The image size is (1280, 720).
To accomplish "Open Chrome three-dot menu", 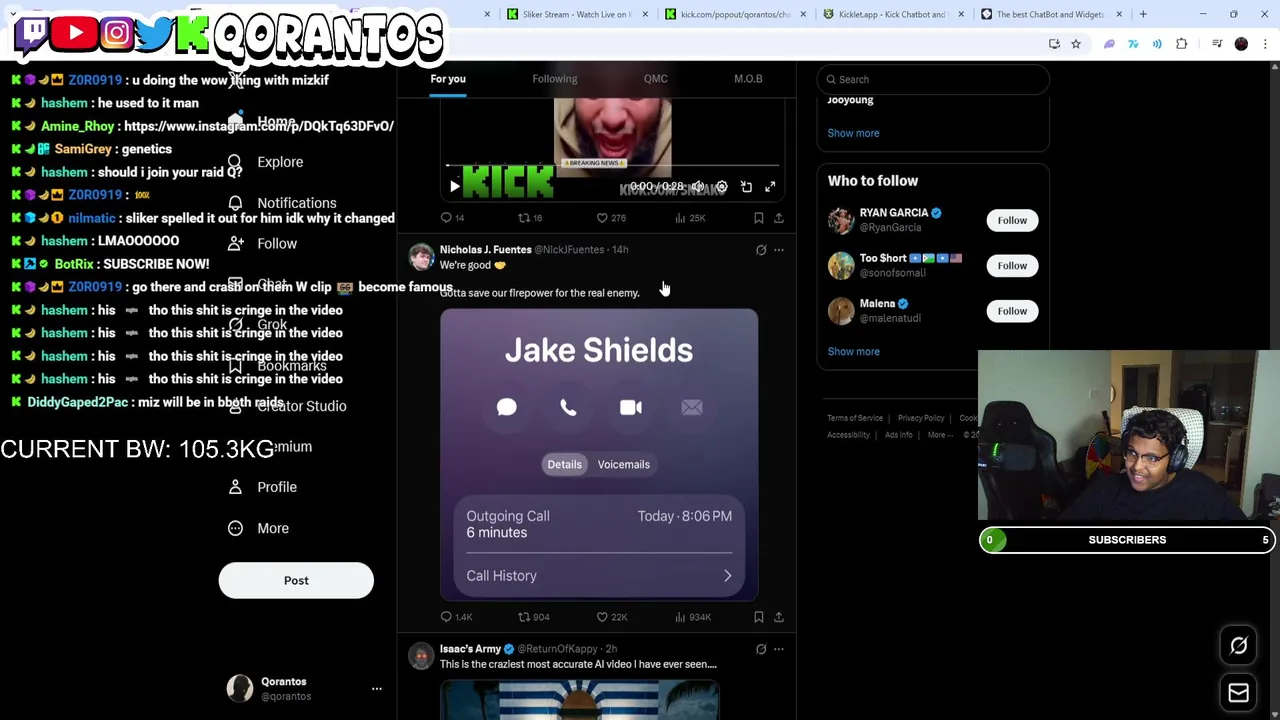I will [1265, 44].
